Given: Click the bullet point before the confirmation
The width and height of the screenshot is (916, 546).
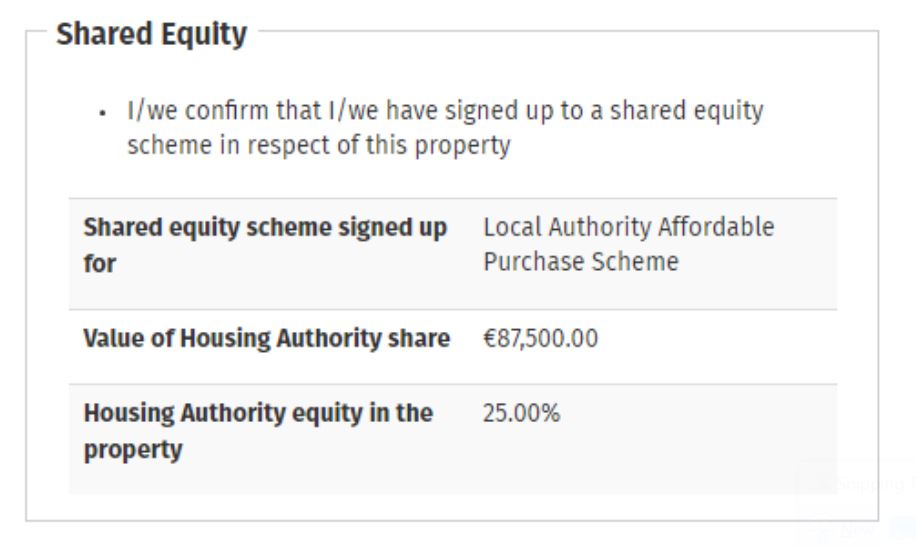Looking at the screenshot, I should (x=103, y=112).
